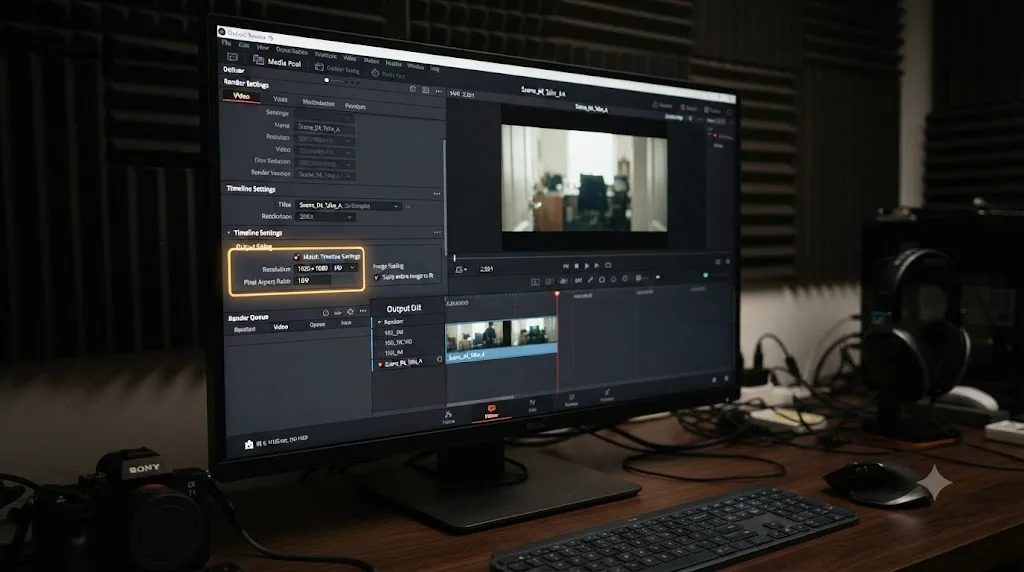The image size is (1024, 572).
Task: Click the Name field showing Scene_04_Take_A
Action: [x=325, y=127]
